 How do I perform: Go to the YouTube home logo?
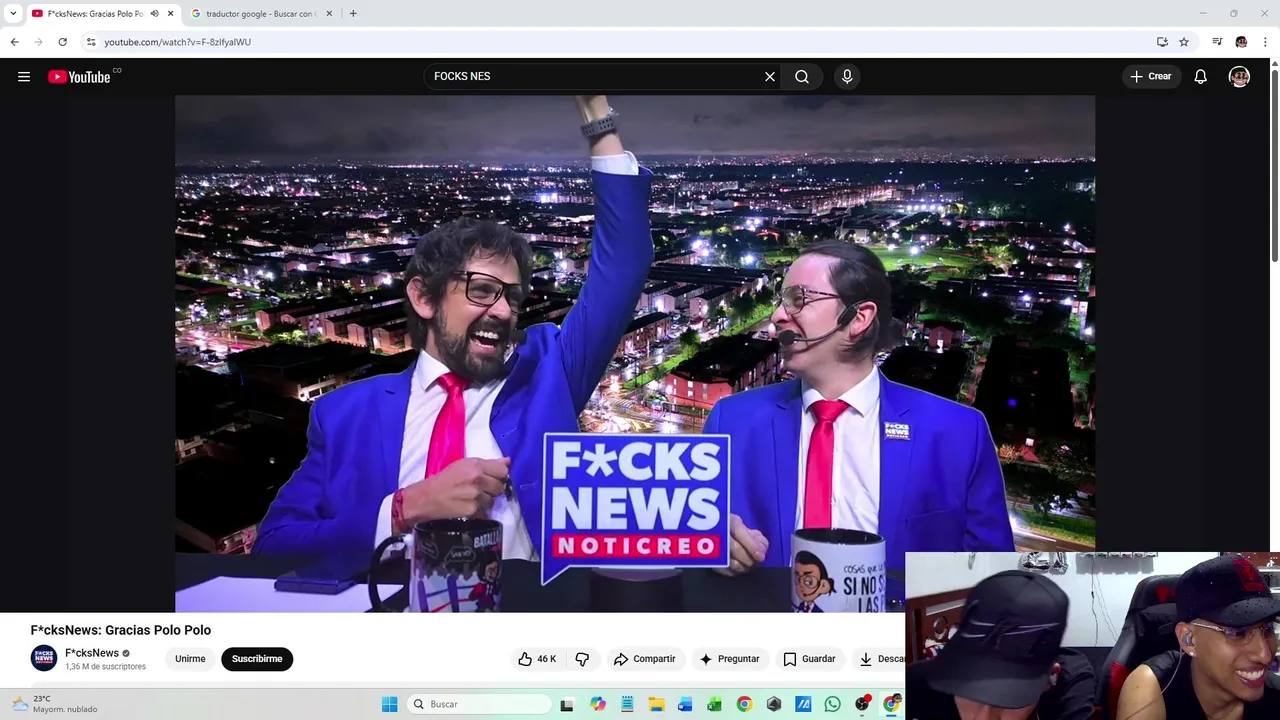pyautogui.click(x=79, y=77)
